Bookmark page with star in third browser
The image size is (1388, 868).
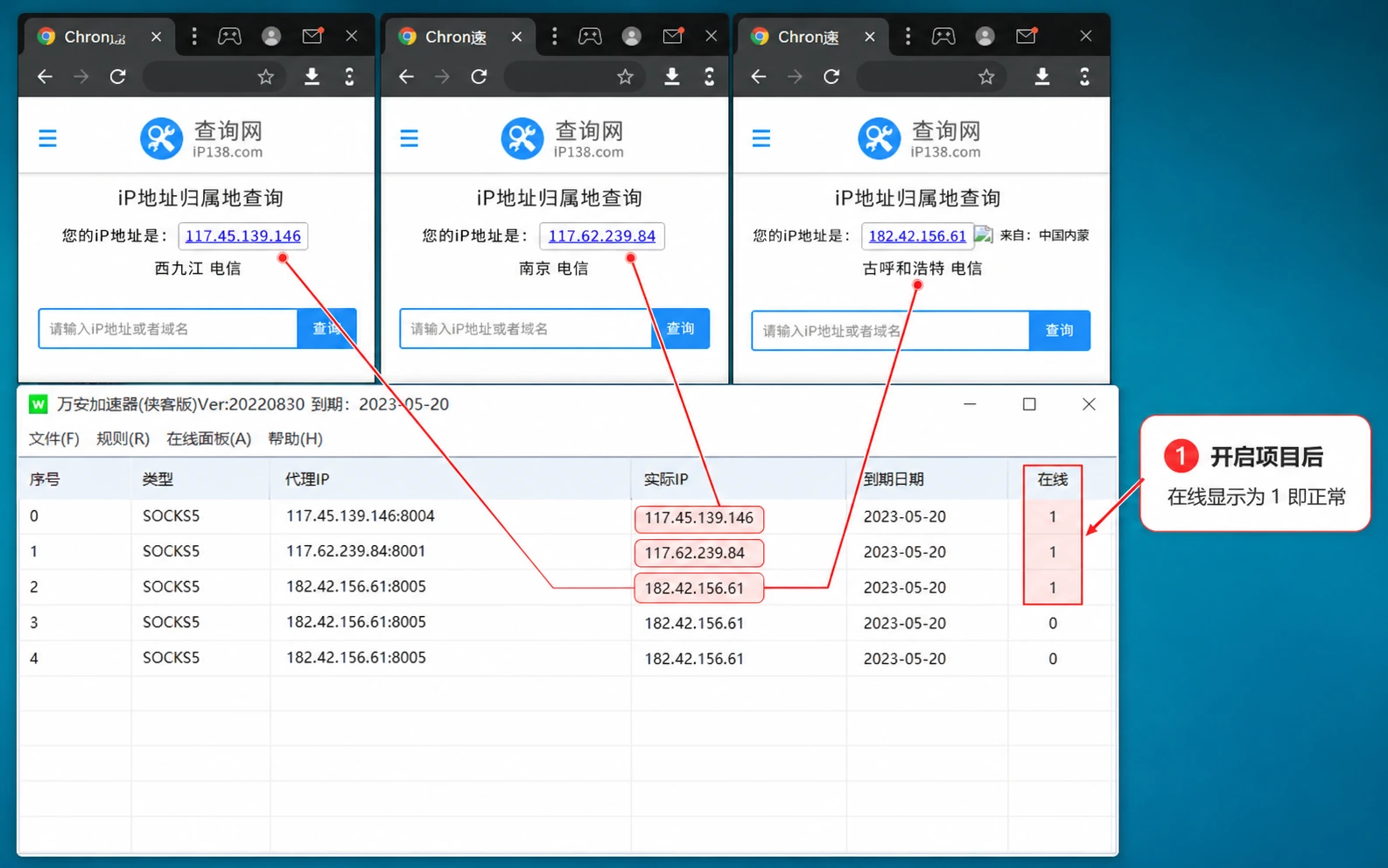click(x=986, y=77)
